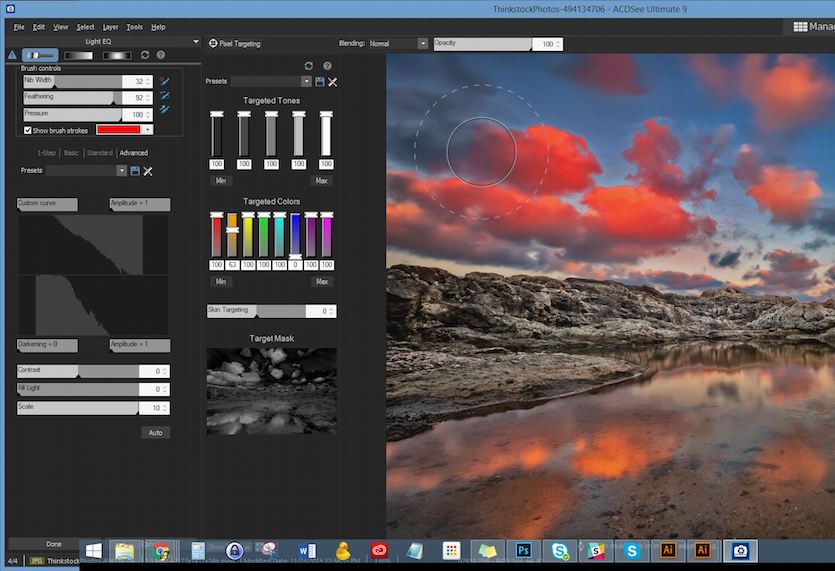Click the Light EQ reset icon
The width and height of the screenshot is (835, 571).
click(145, 55)
